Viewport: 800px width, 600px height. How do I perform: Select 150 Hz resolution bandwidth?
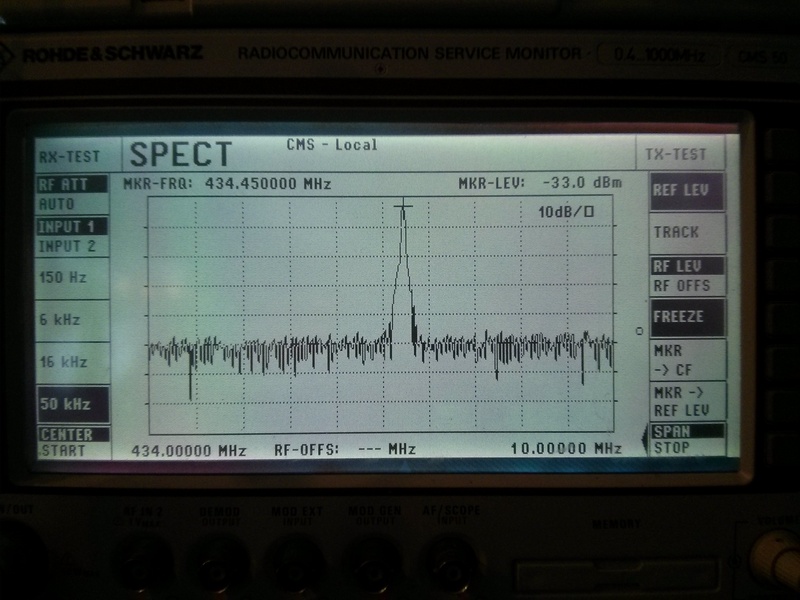coord(63,278)
